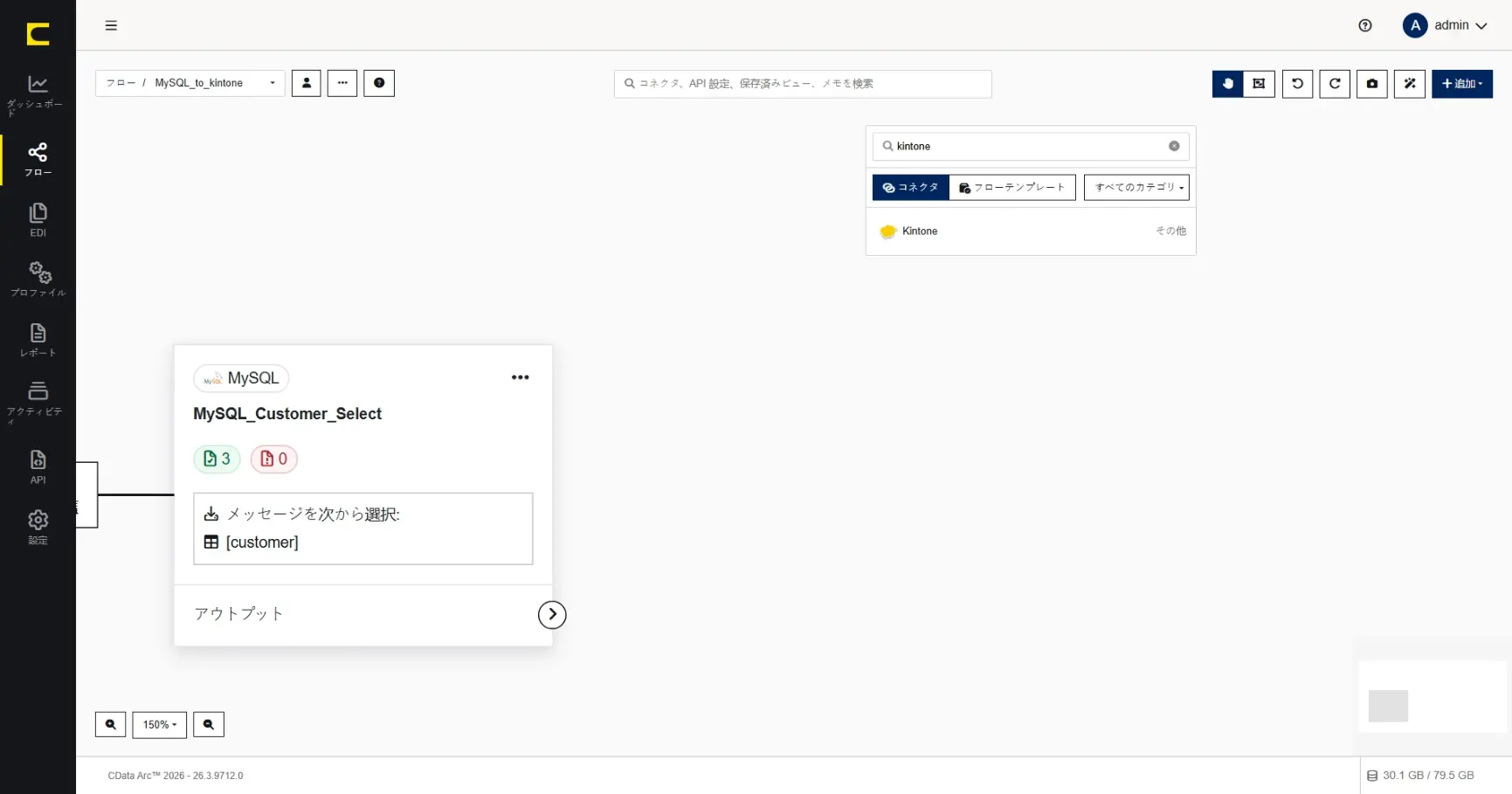The height and width of the screenshot is (794, 1512).
Task: Open the MySQL_Customer_Select connector options menu
Action: (x=521, y=377)
